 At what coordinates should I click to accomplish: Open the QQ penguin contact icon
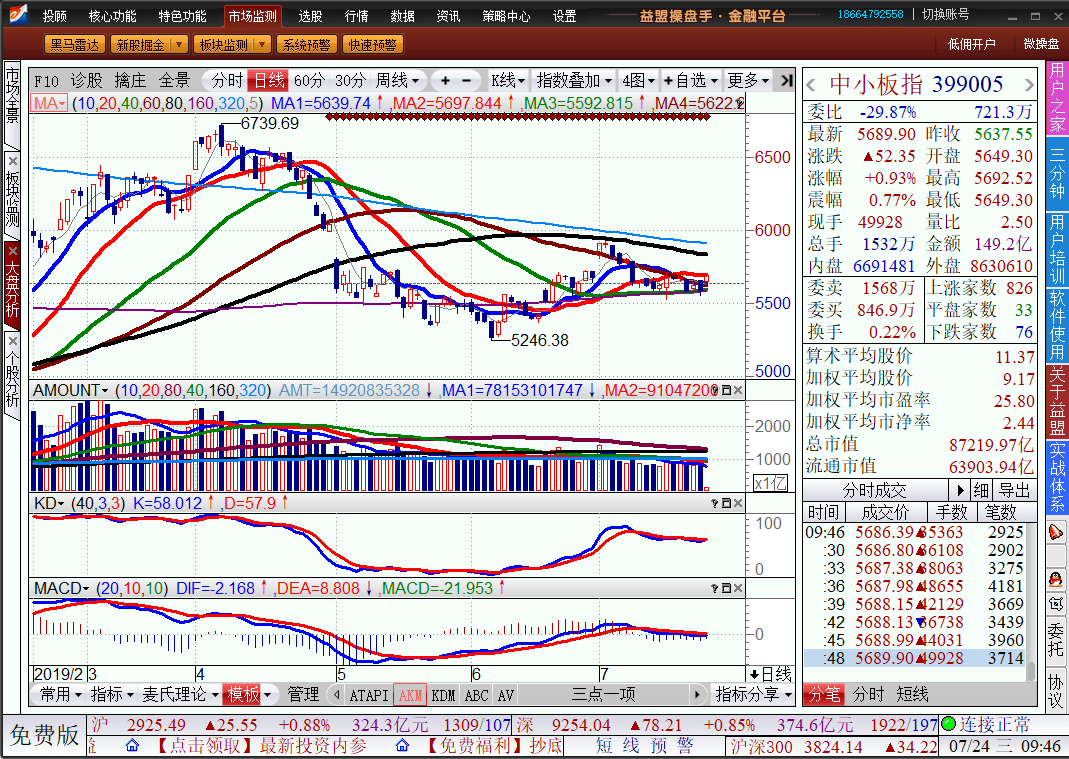point(1055,580)
